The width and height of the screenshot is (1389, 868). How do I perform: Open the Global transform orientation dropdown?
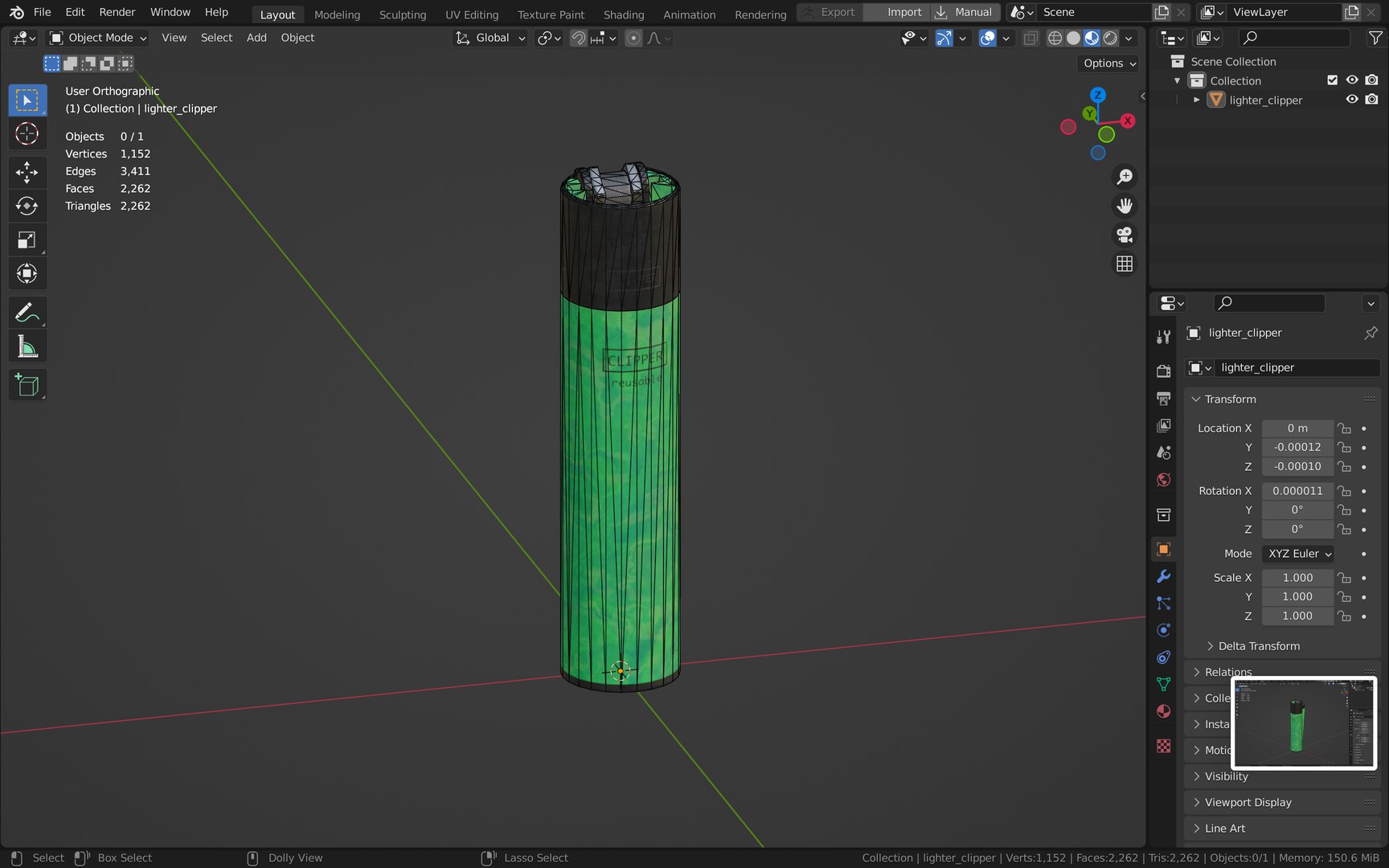coord(490,38)
